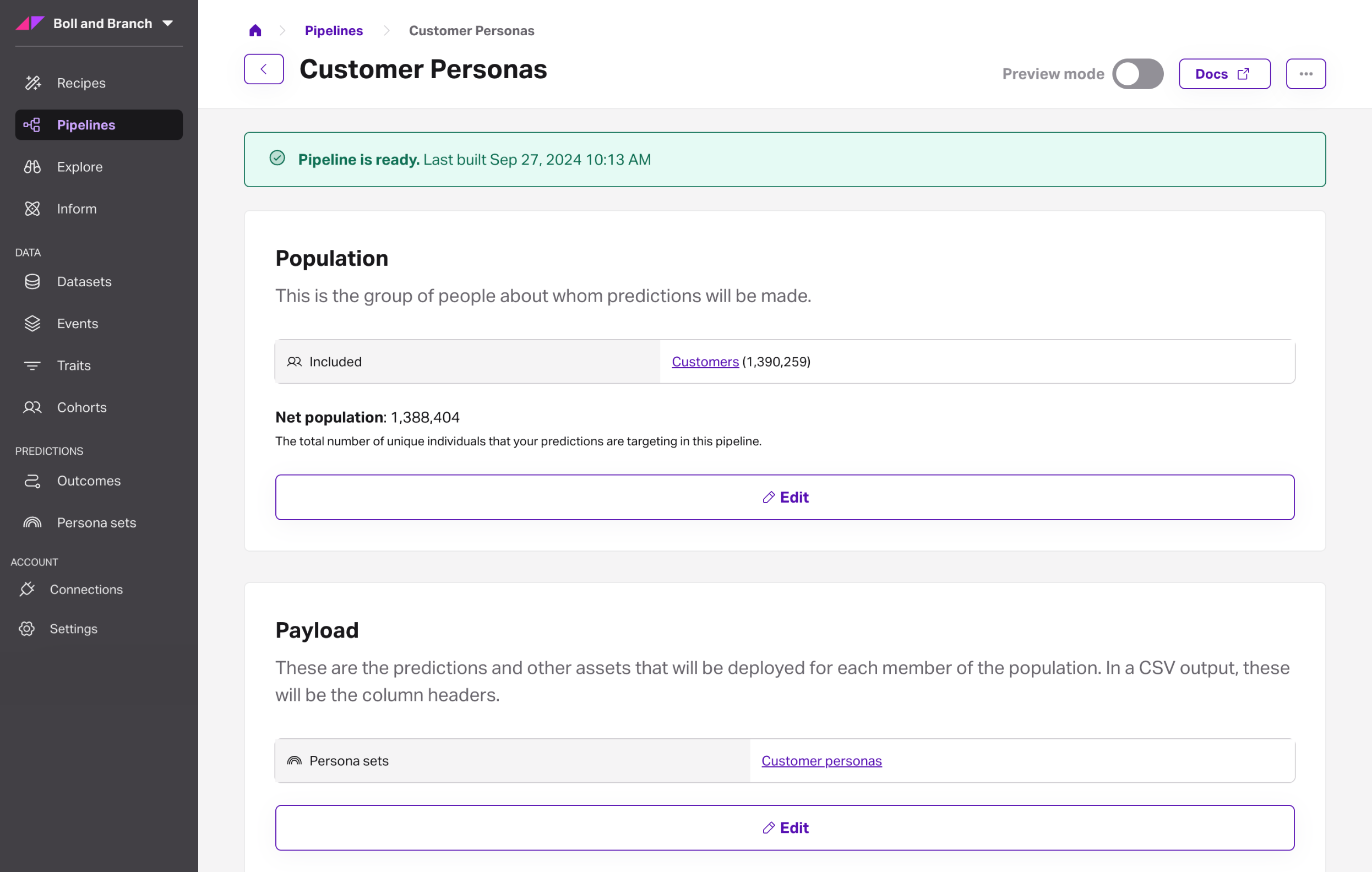Click the Settings gear icon
The height and width of the screenshot is (872, 1372).
(27, 629)
